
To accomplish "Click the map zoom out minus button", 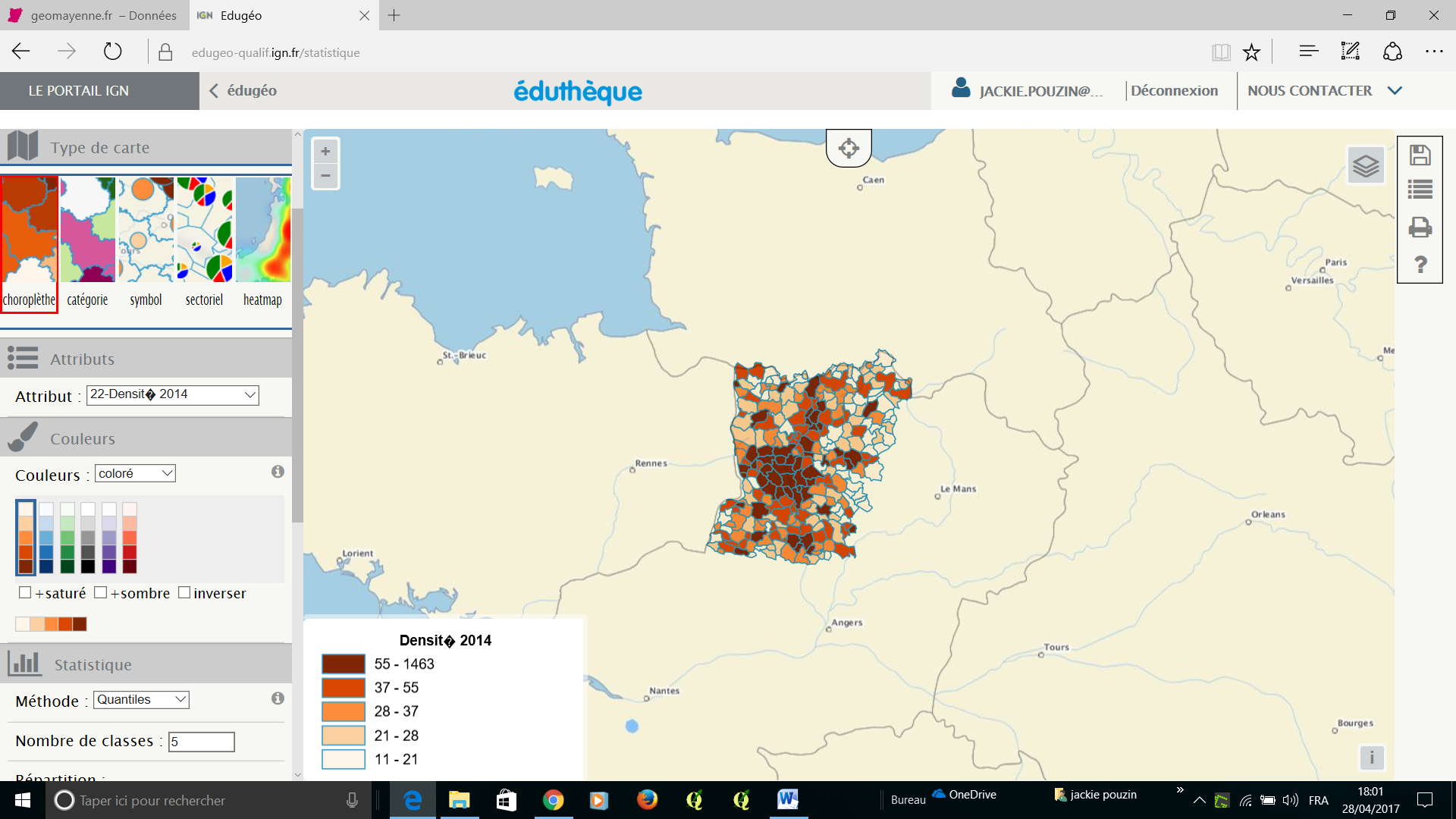I will click(x=325, y=176).
